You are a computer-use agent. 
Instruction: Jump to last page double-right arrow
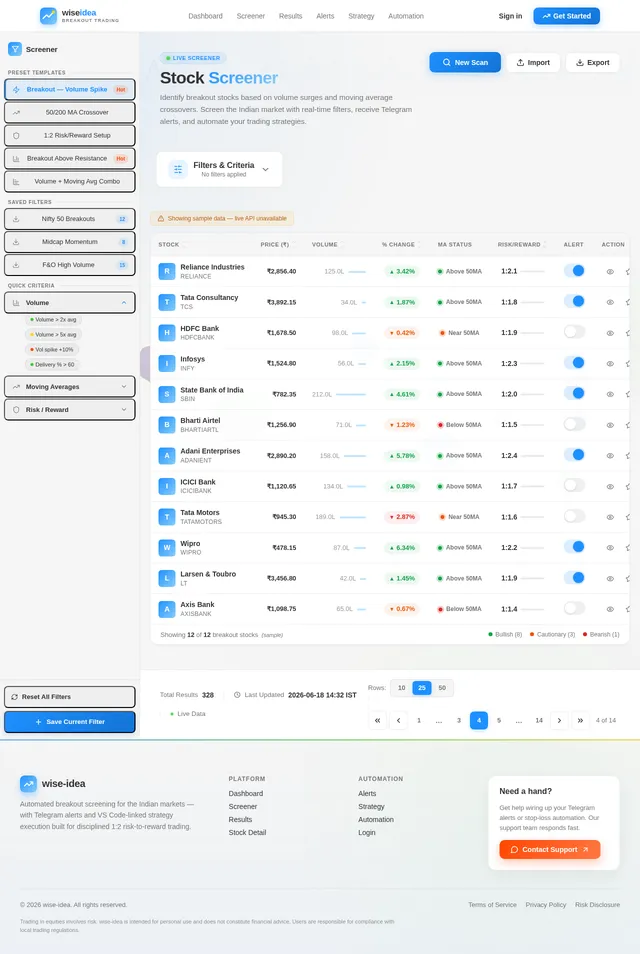click(x=580, y=720)
